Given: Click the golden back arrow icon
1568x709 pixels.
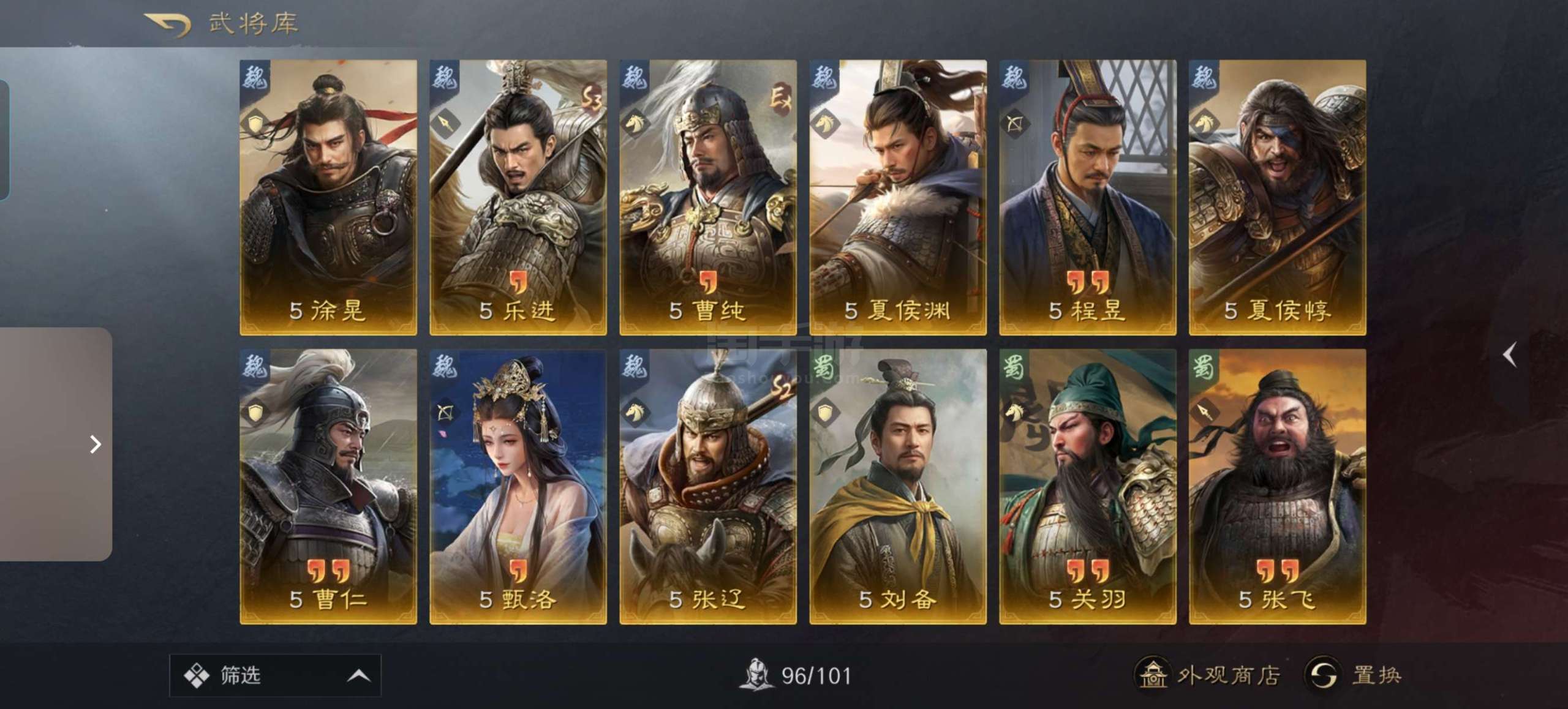Looking at the screenshot, I should 168,24.
